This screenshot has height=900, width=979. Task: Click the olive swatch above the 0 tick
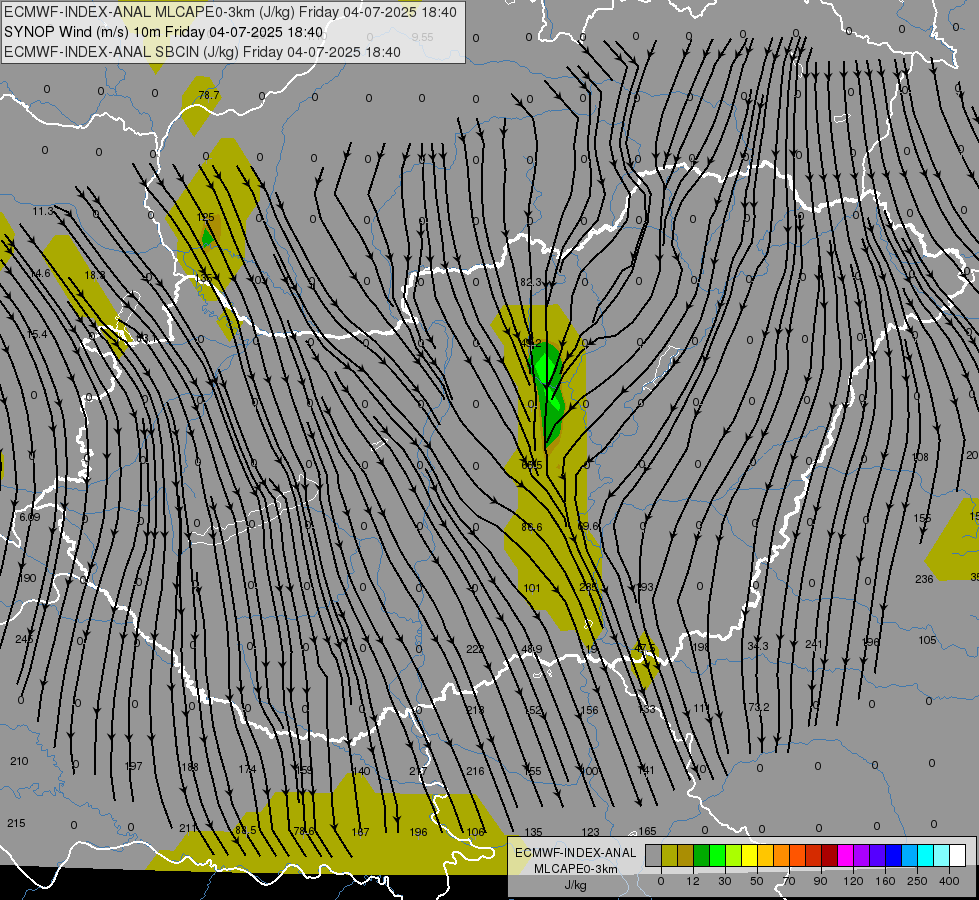coord(669,855)
